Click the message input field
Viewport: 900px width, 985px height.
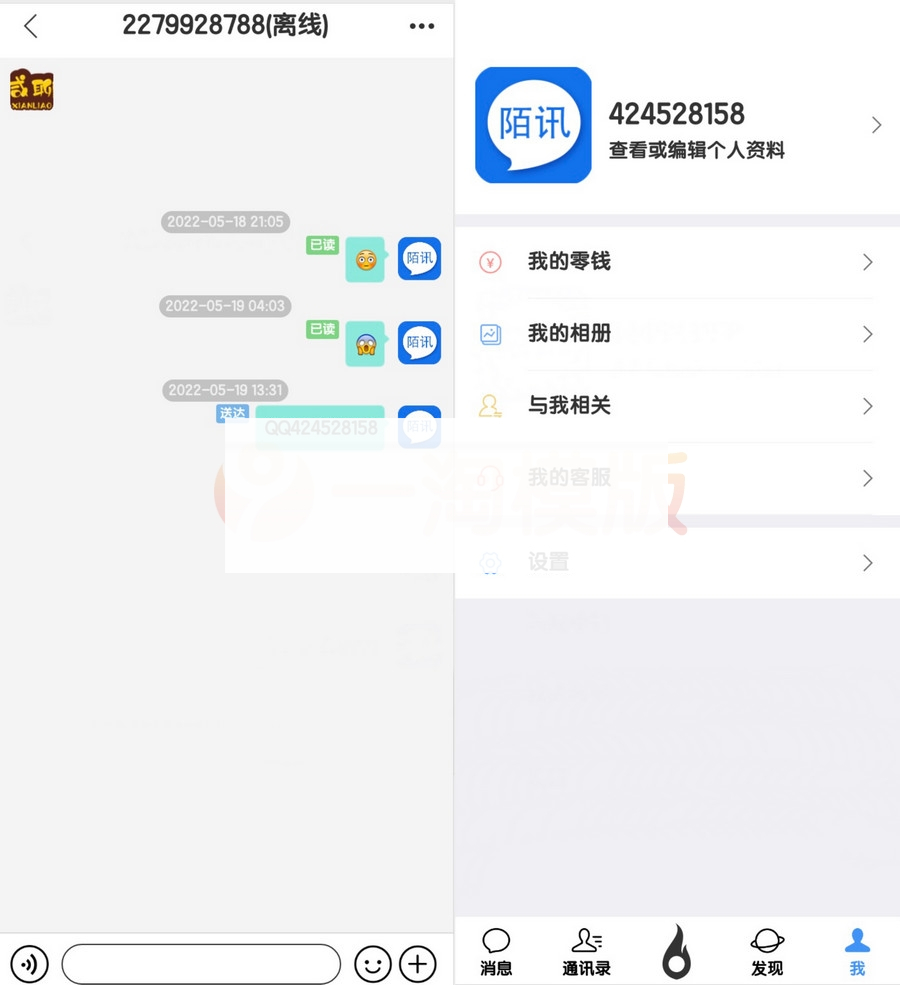pos(200,963)
